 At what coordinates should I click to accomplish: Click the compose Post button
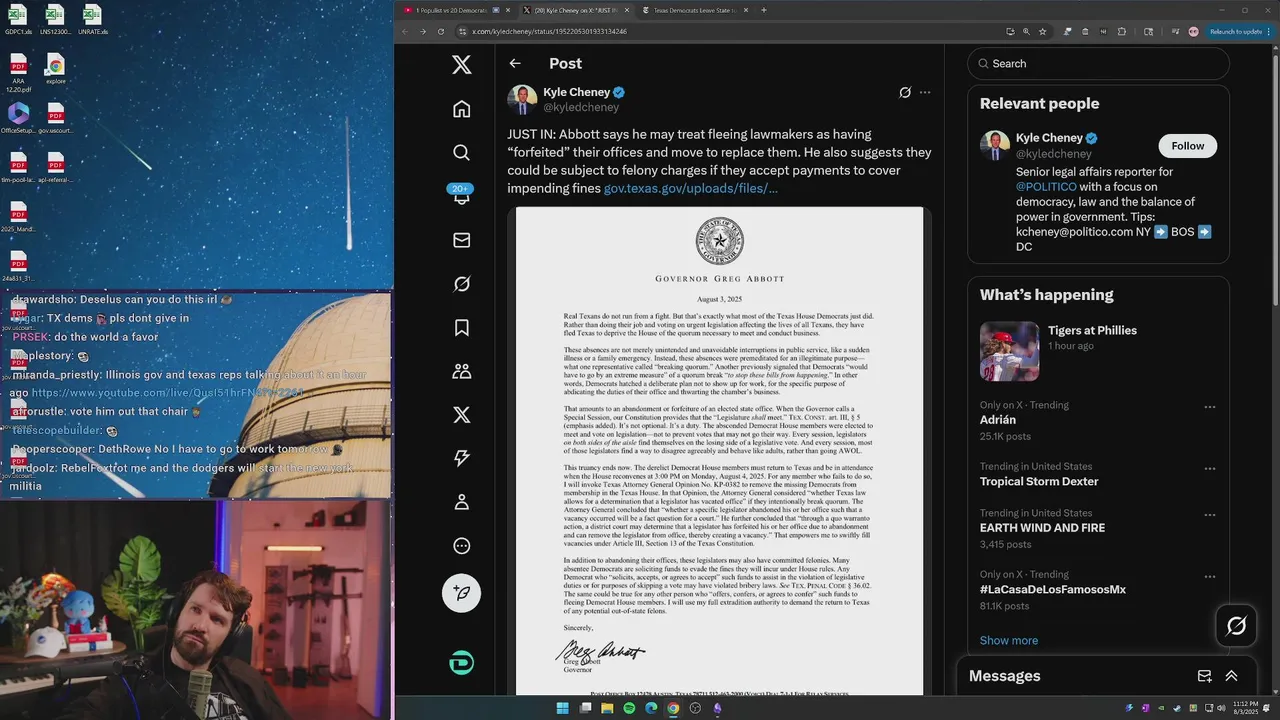pyautogui.click(x=461, y=593)
